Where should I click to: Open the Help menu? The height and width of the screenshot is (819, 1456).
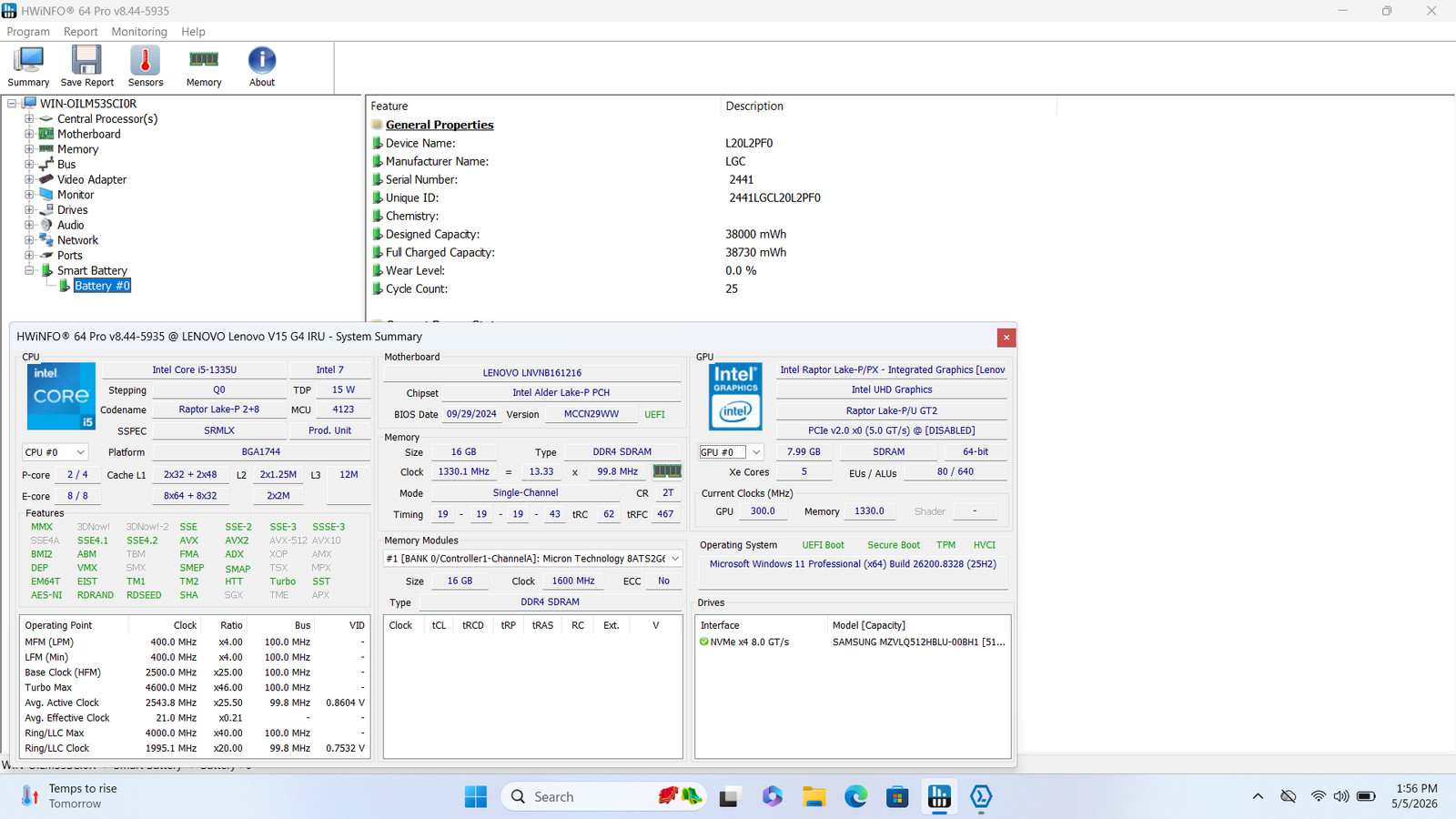click(x=193, y=32)
